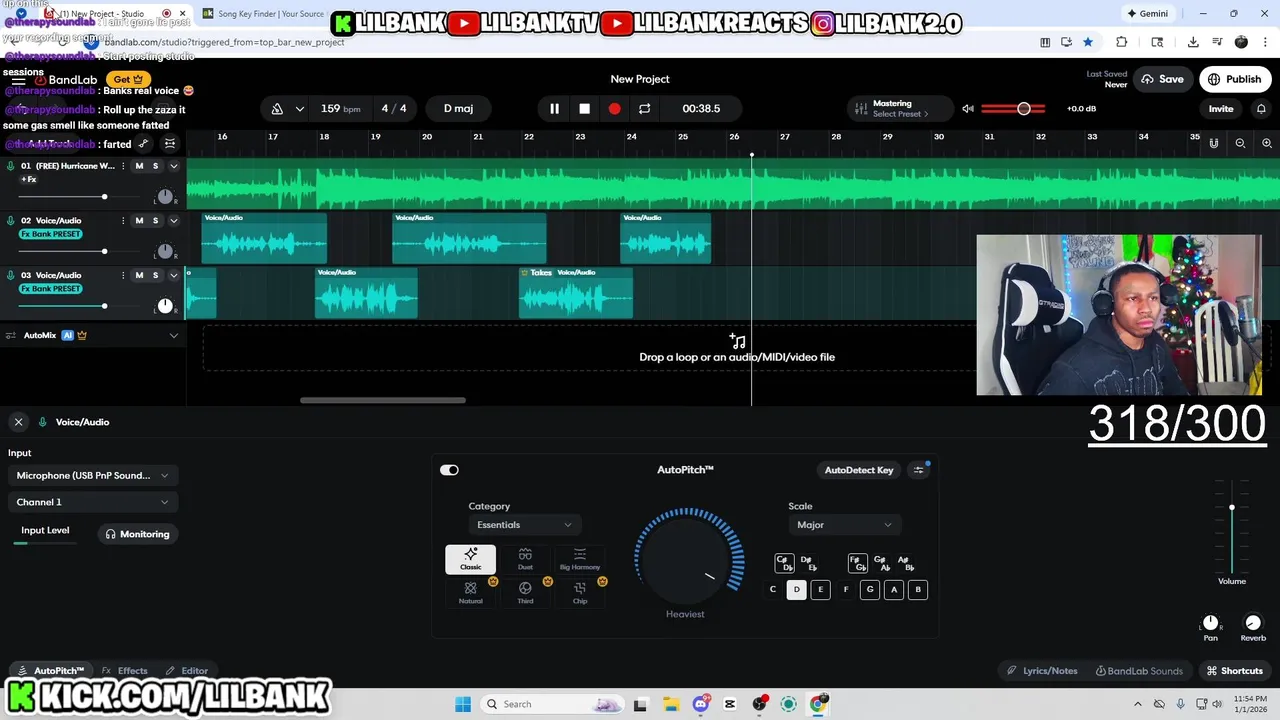Open the Gemini button in browser

[x=1148, y=13]
